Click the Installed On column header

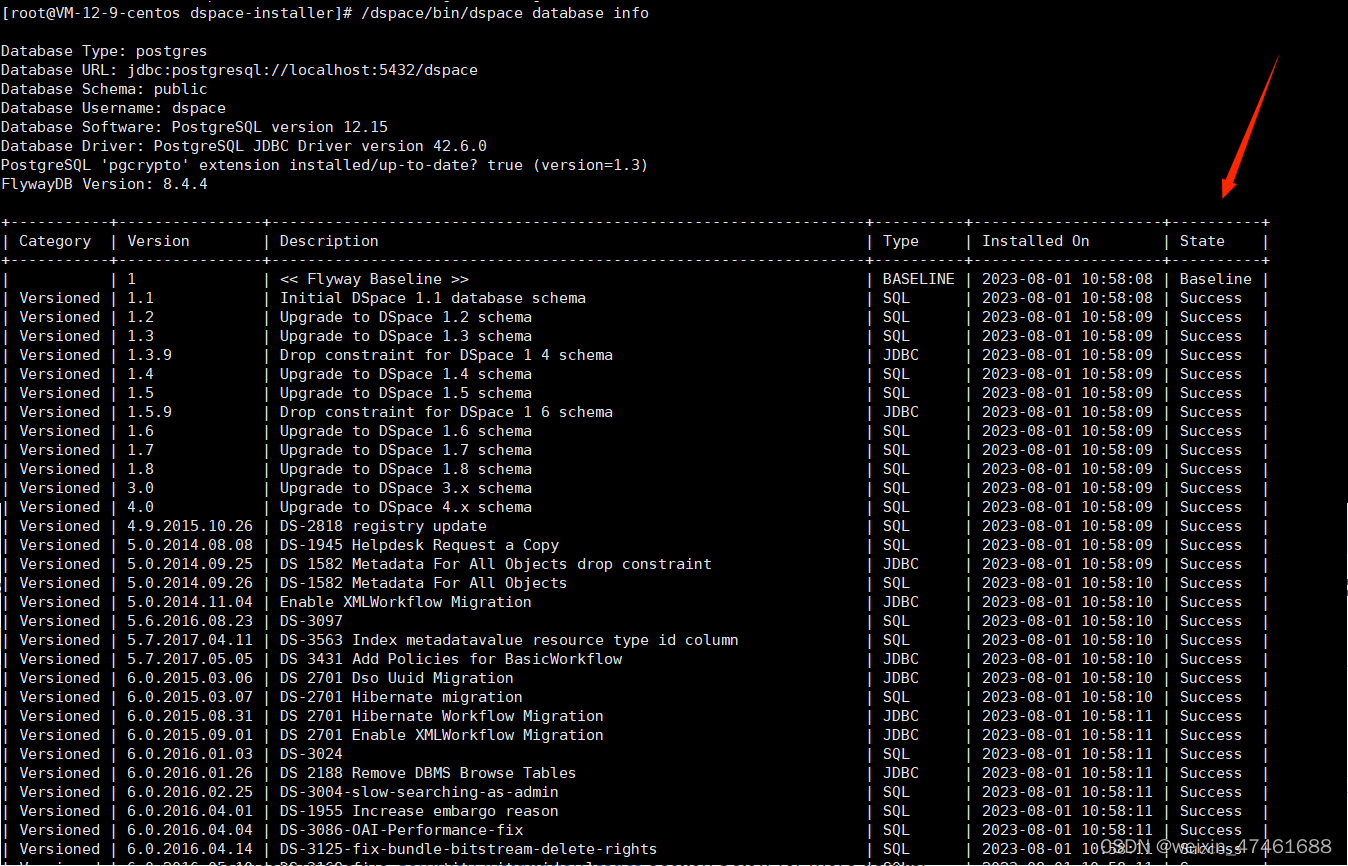coord(1035,240)
